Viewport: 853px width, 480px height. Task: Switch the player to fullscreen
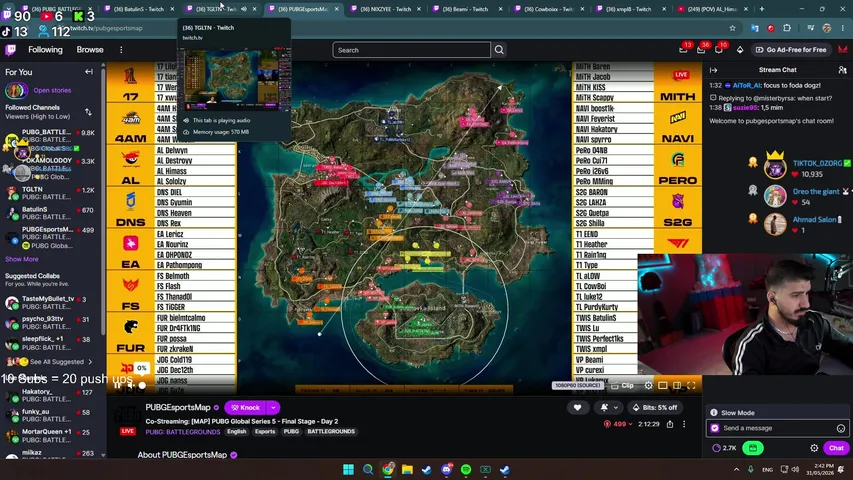pyautogui.click(x=691, y=385)
